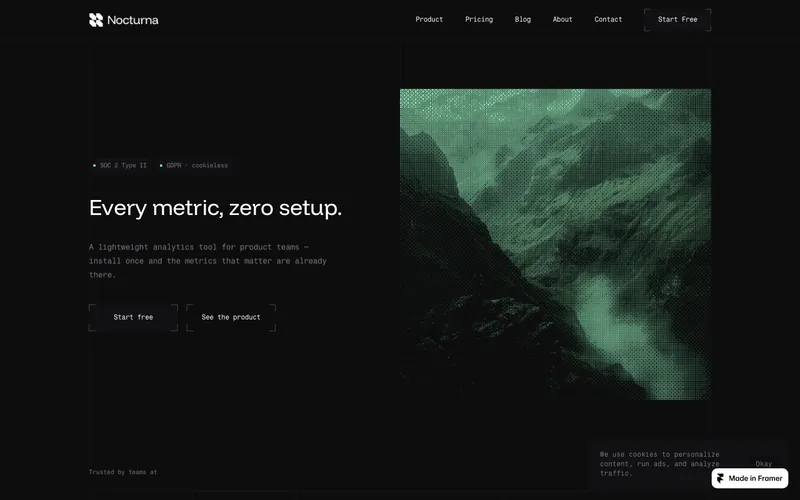Screen dimensions: 800x500
Task: Click the cookie notice message text
Action: point(659,464)
